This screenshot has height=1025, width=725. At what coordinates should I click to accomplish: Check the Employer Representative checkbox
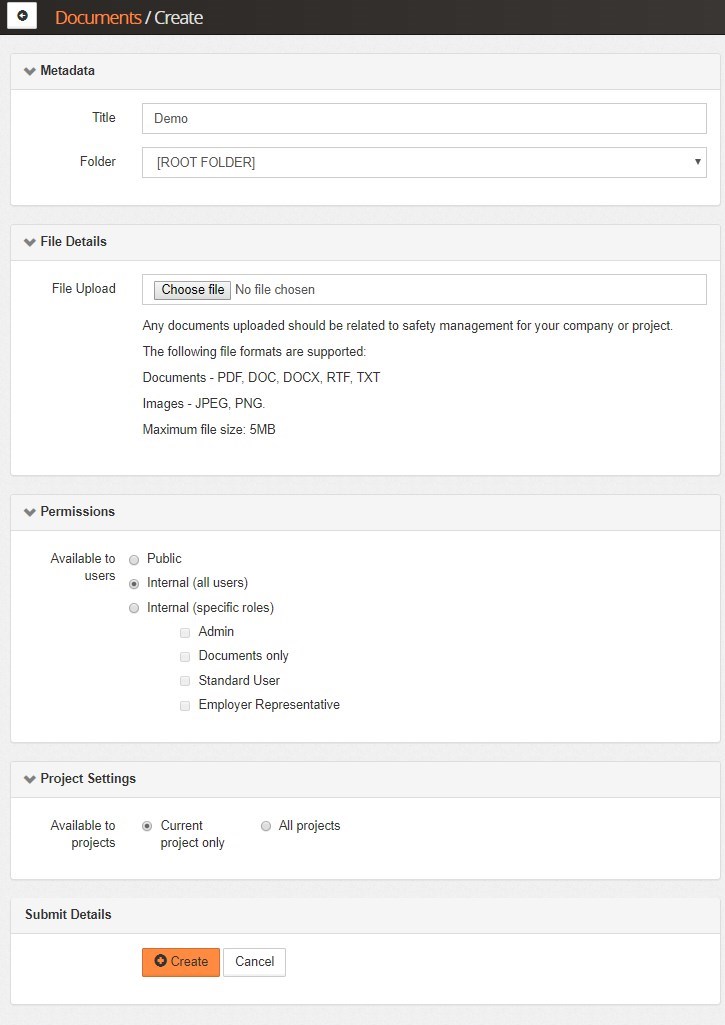point(185,706)
